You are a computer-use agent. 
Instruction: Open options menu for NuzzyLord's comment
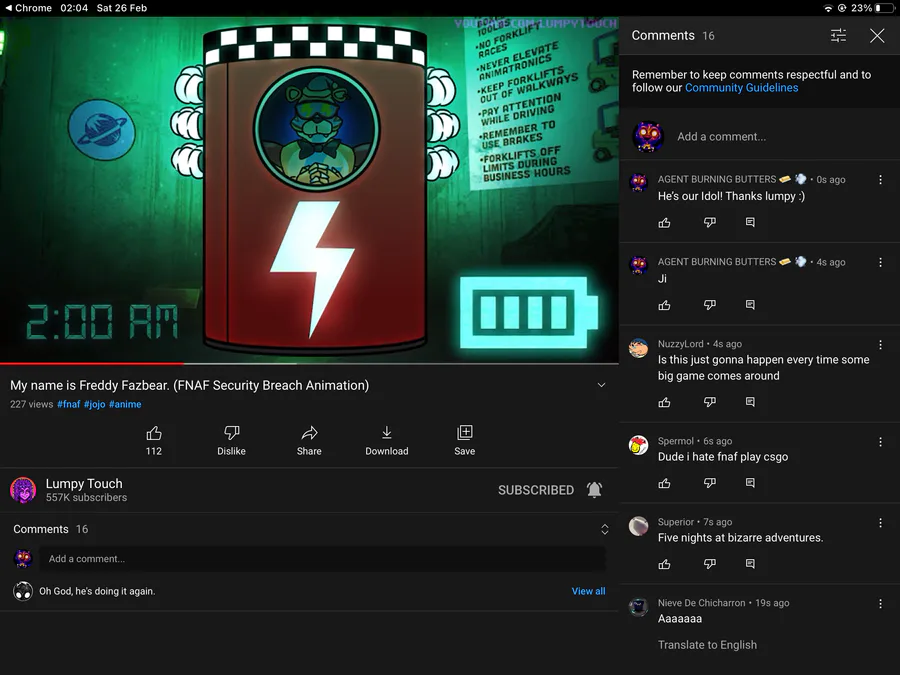tap(880, 344)
